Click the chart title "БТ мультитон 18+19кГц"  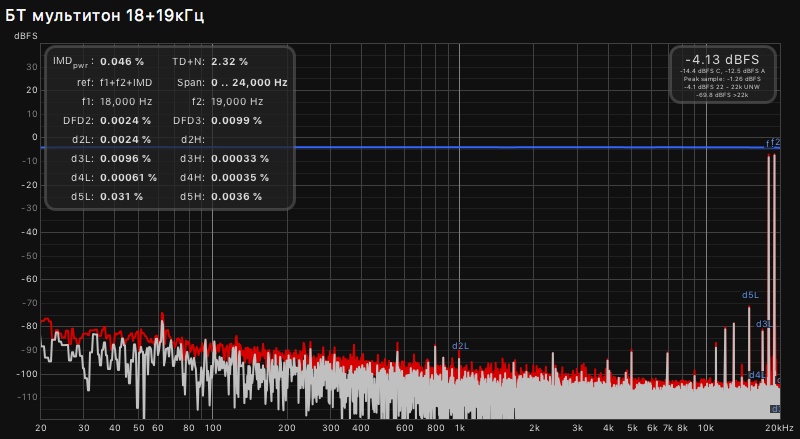point(105,16)
